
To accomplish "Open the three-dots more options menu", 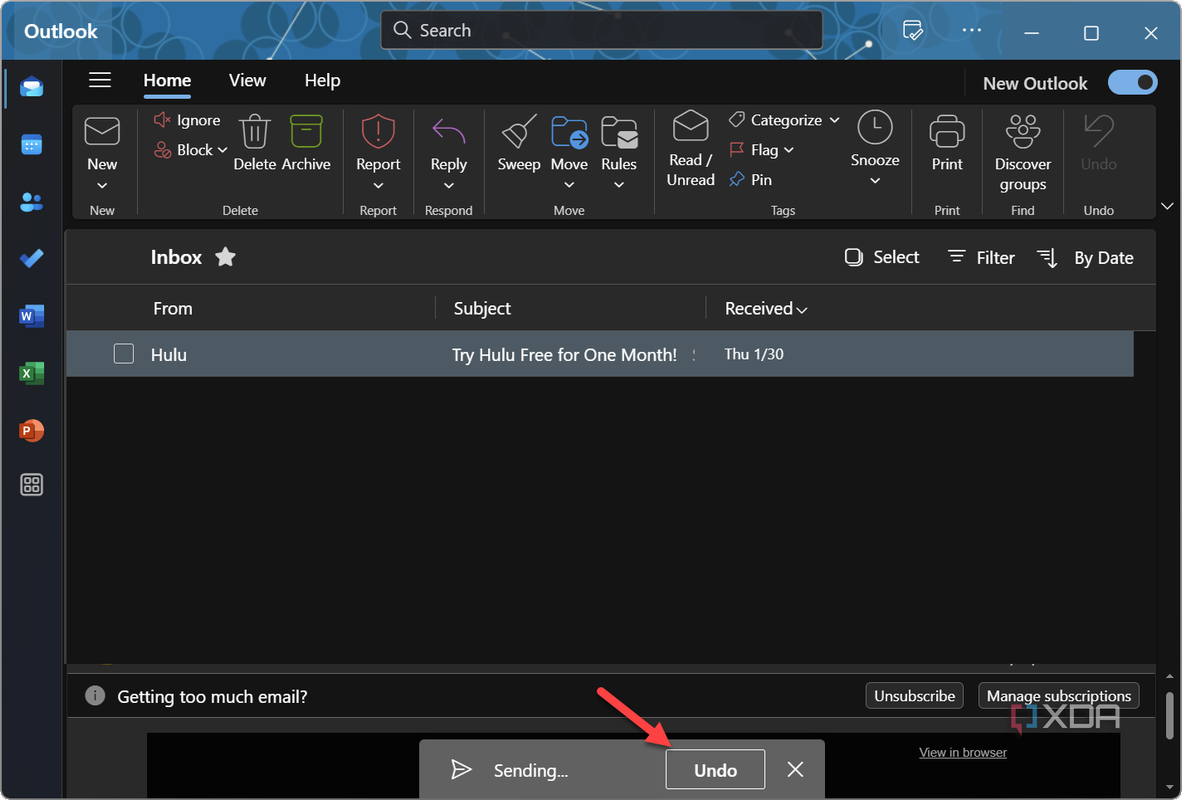I will [x=972, y=30].
